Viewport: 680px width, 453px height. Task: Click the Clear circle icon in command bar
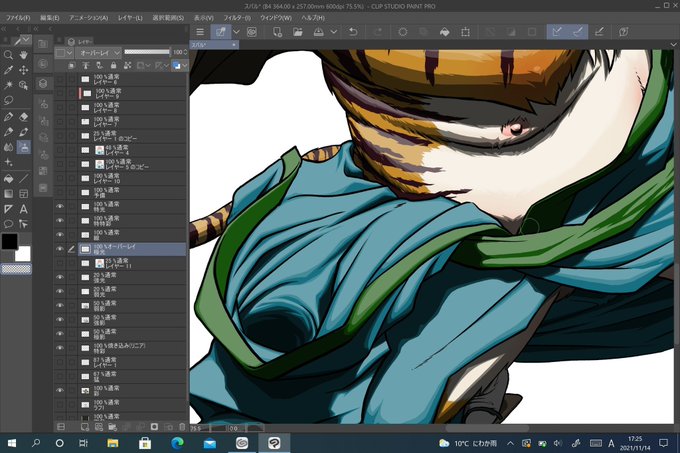point(402,32)
